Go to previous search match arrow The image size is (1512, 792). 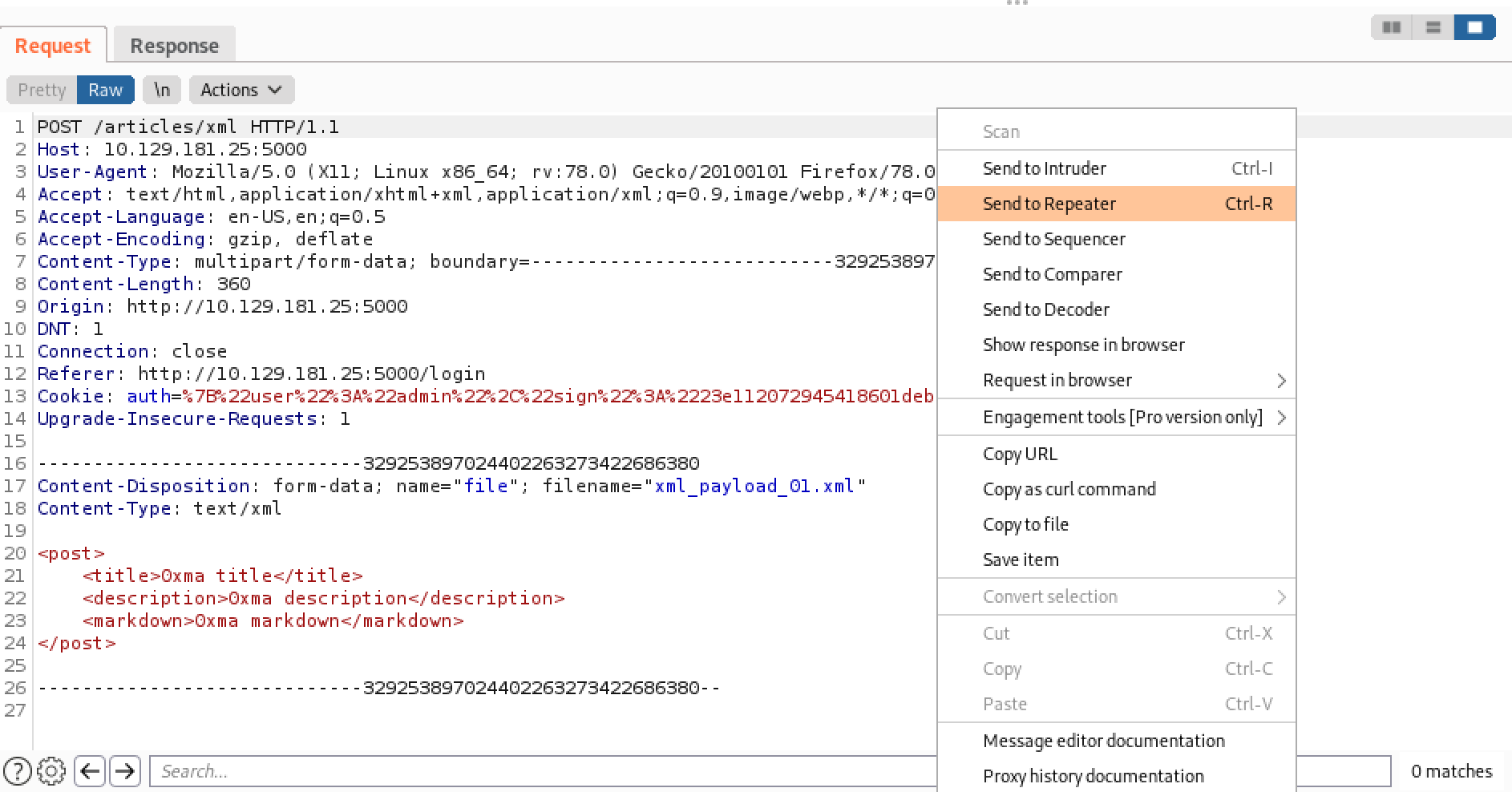pyautogui.click(x=90, y=771)
